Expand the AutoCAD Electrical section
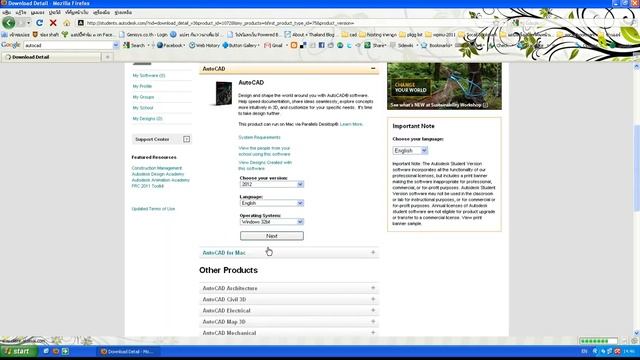The width and height of the screenshot is (640, 360). [x=373, y=311]
